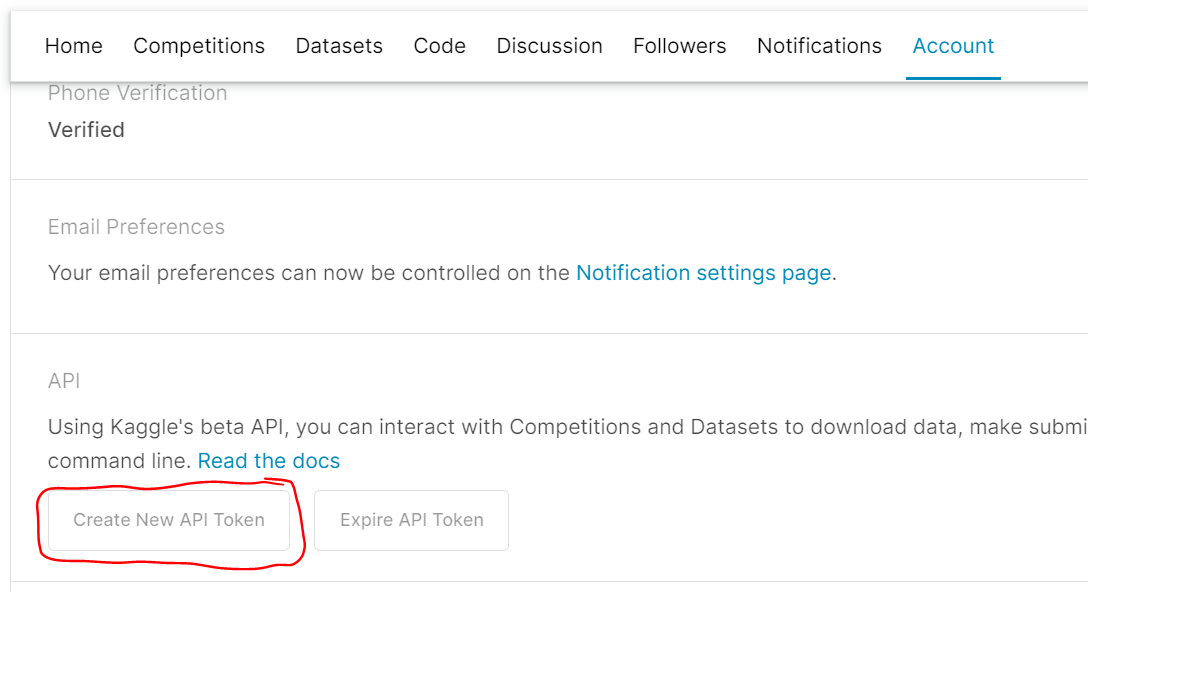Open the Notifications tab
1197x674 pixels.
click(818, 46)
